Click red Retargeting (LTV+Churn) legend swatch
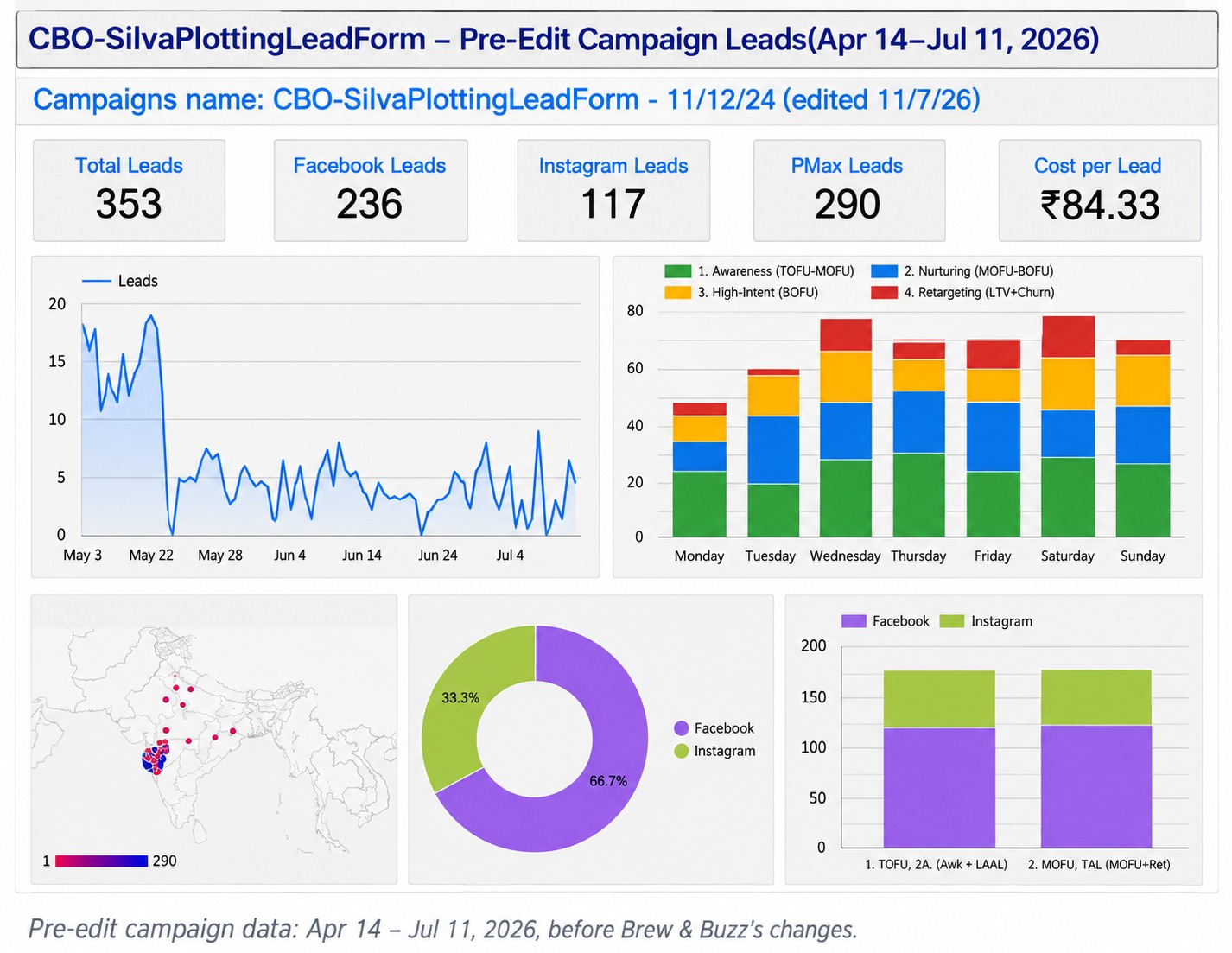Screen dimensions: 1232x953 (885, 293)
